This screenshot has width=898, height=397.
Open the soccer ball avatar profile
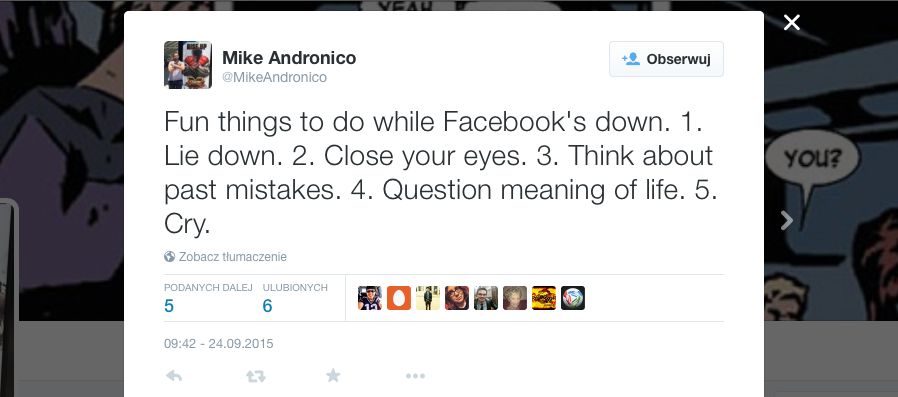[573, 298]
